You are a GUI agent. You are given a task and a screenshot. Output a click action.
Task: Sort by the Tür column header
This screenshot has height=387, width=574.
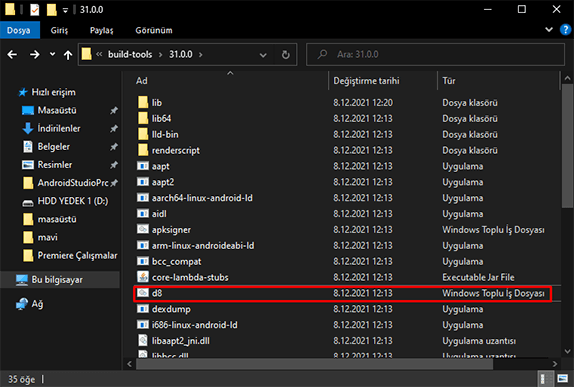449,81
